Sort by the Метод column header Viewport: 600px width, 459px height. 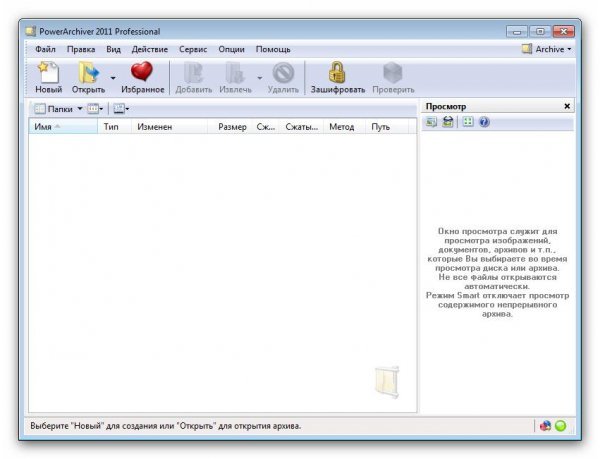pos(344,127)
